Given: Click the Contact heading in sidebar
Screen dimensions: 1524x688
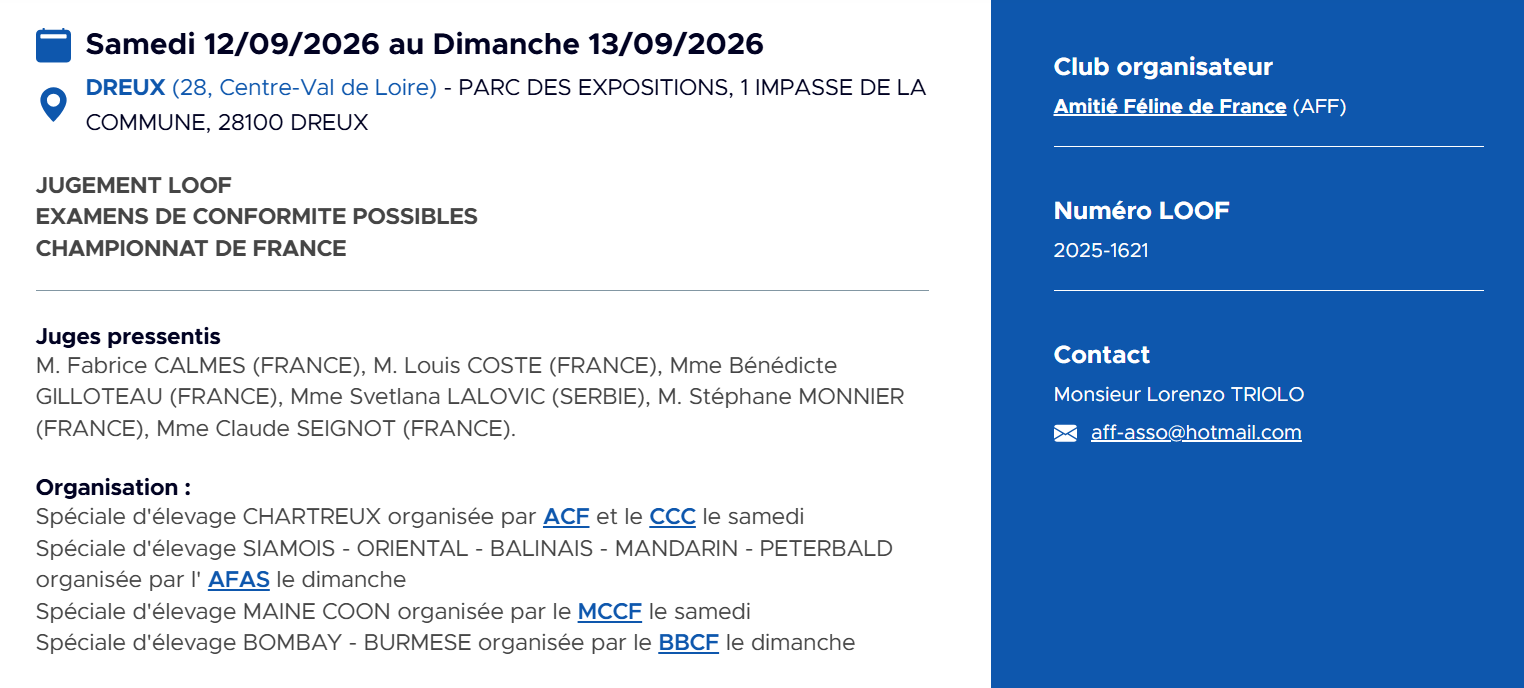Looking at the screenshot, I should pos(1102,355).
